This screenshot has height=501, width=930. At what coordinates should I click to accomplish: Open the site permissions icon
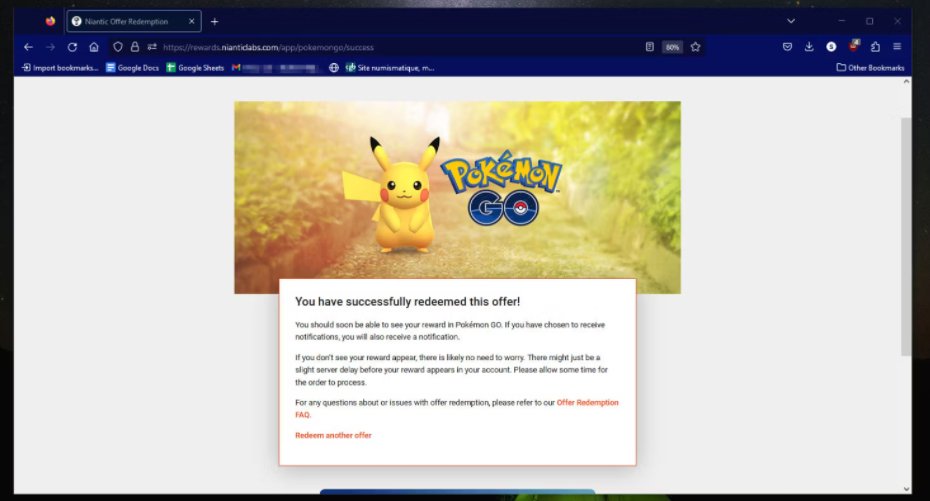click(x=152, y=47)
